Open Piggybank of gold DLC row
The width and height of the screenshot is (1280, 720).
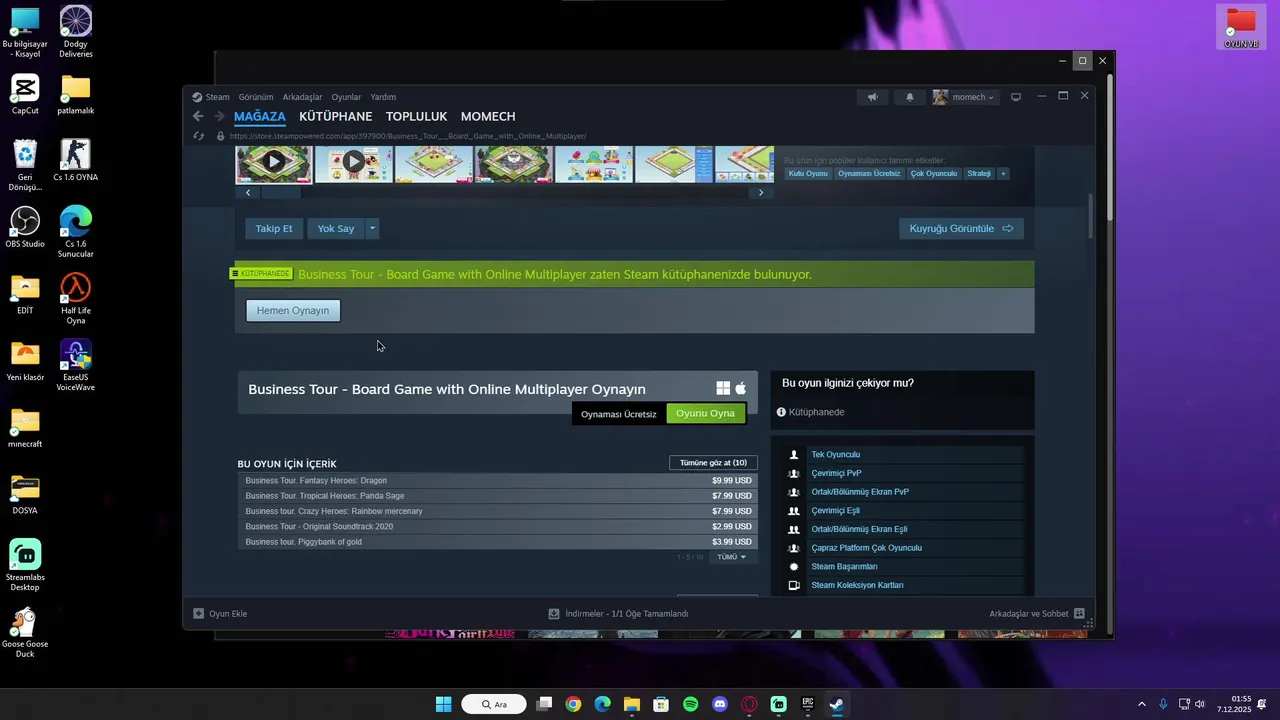tap(498, 542)
